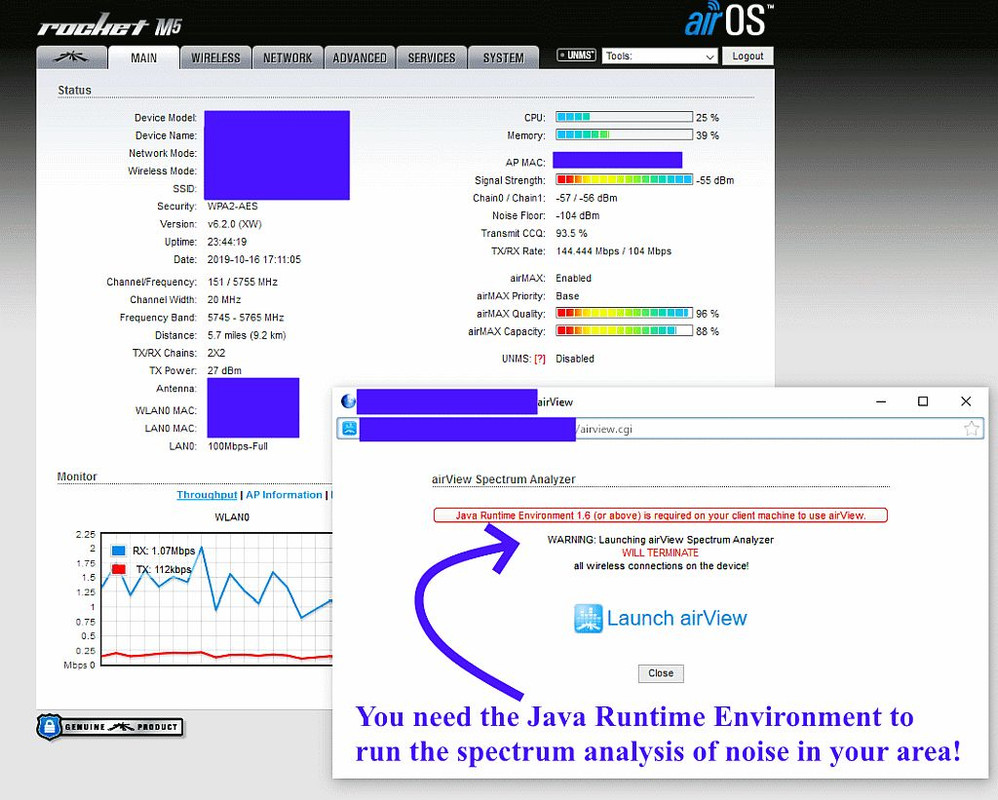The height and width of the screenshot is (800, 998).
Task: Click the airMAX 'Enabled' value
Action: [573, 278]
